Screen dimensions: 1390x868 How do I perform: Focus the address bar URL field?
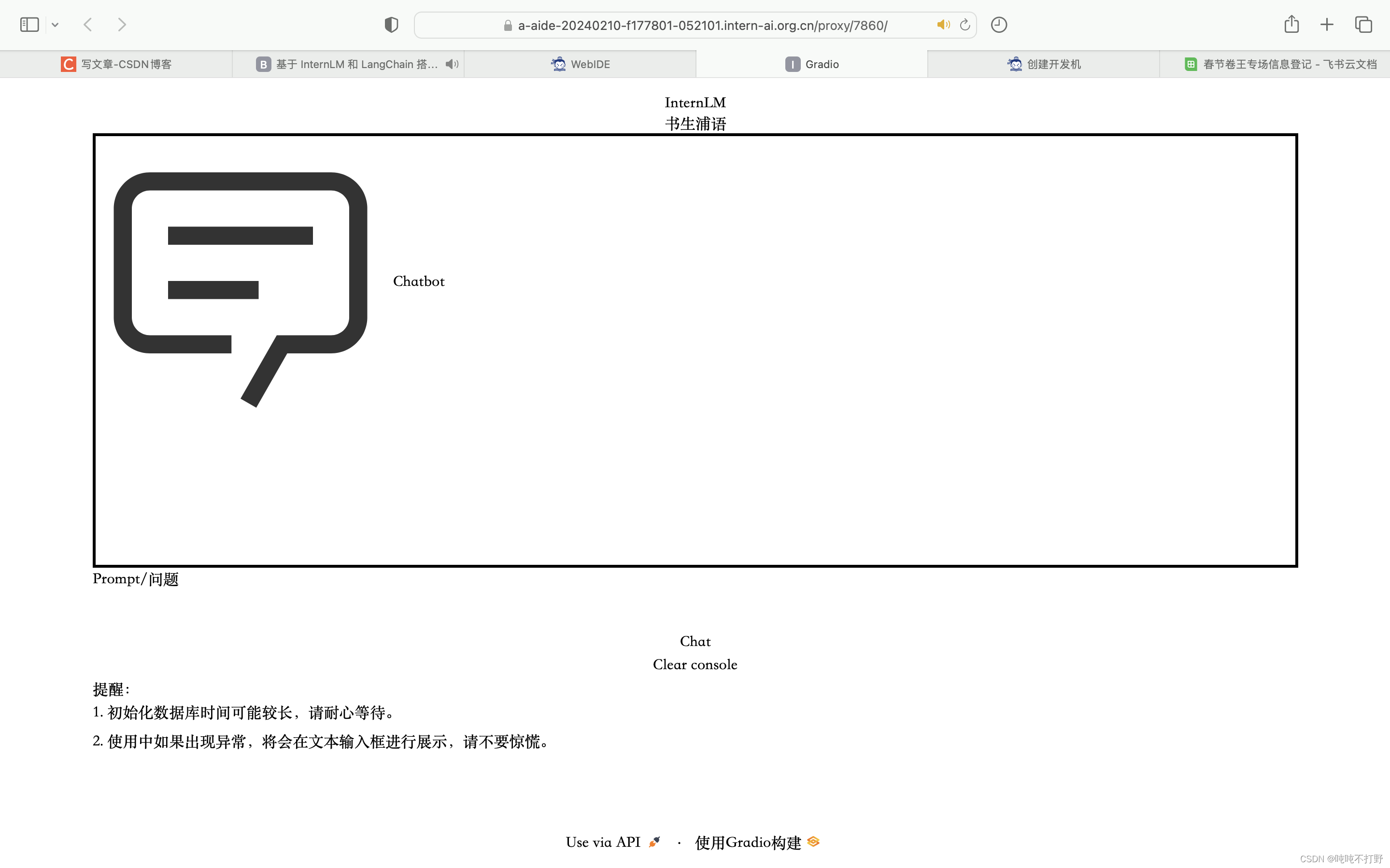[695, 25]
